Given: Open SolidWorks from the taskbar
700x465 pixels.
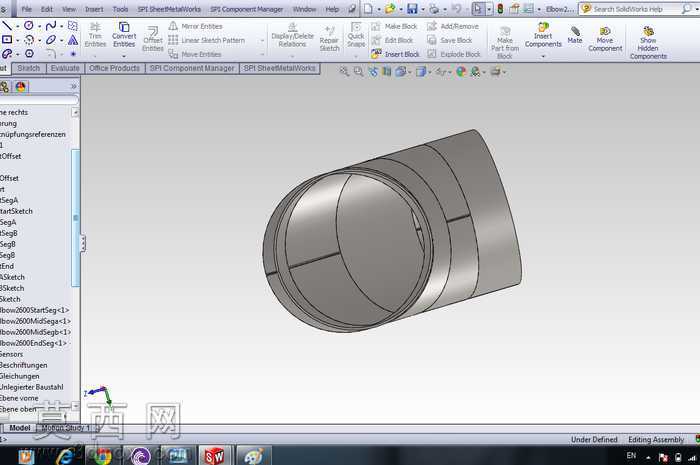Looking at the screenshot, I should tap(214, 456).
